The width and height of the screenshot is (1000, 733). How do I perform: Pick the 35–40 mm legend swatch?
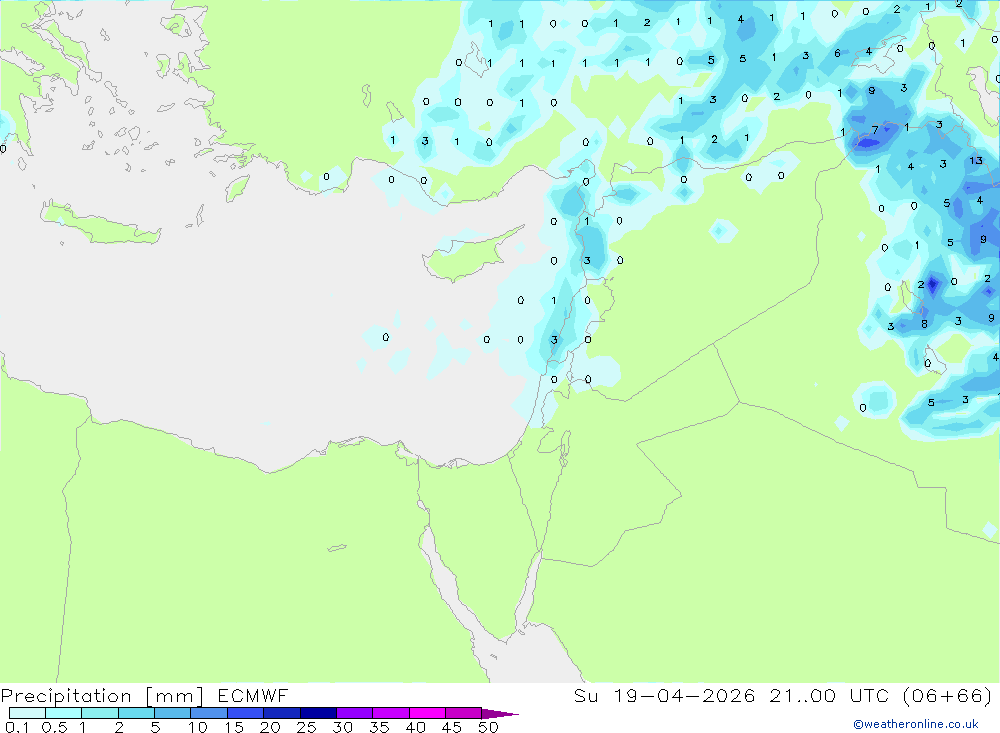[x=390, y=713]
